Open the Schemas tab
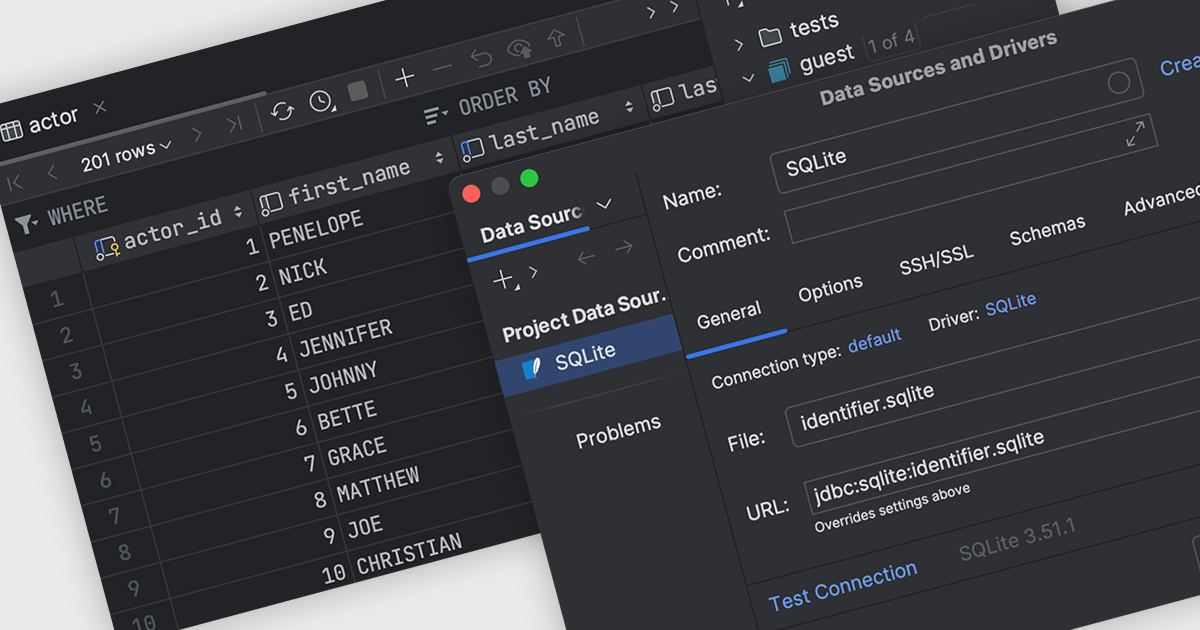This screenshot has height=630, width=1200. point(1047,231)
